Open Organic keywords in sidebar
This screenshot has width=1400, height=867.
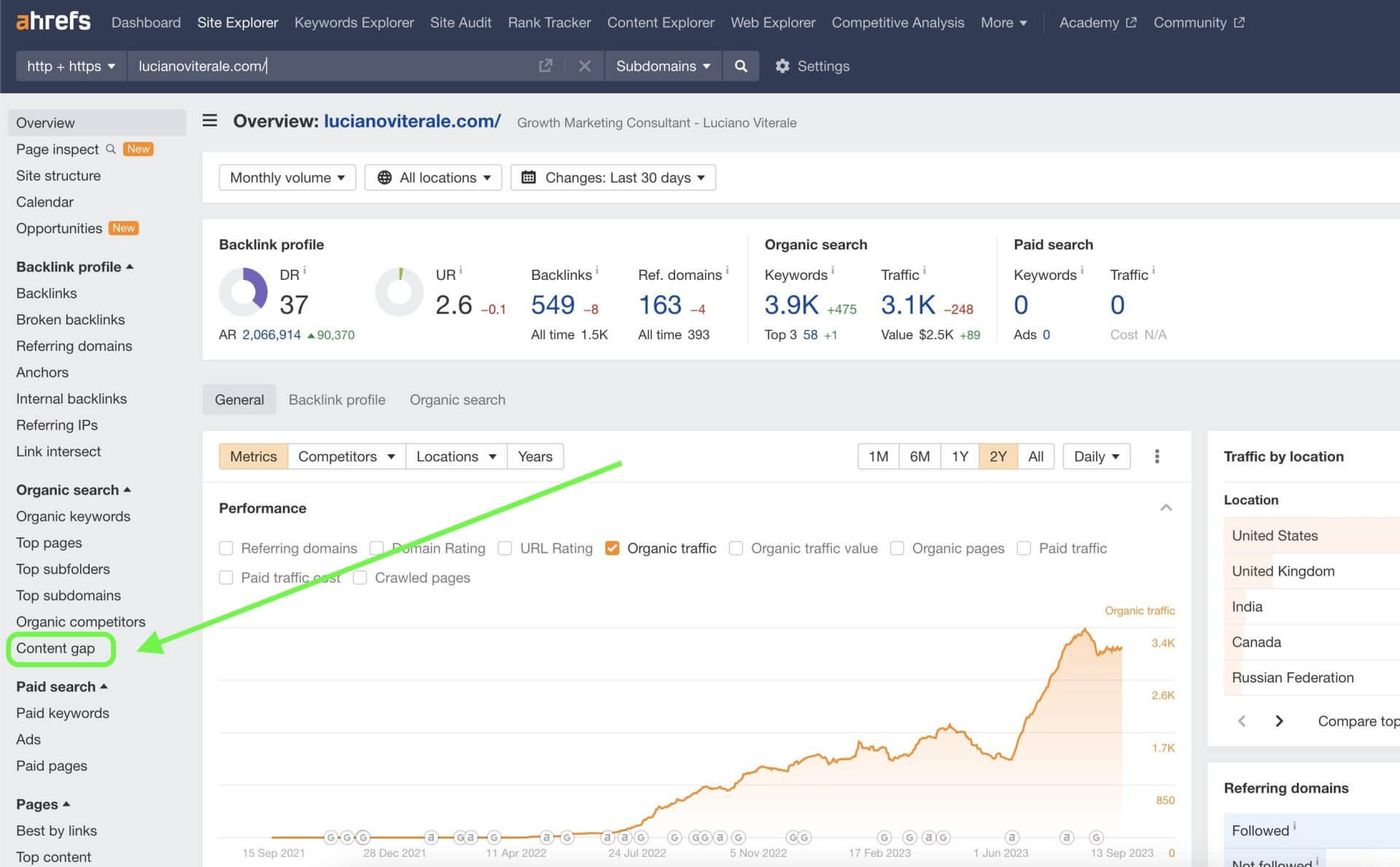click(x=73, y=516)
